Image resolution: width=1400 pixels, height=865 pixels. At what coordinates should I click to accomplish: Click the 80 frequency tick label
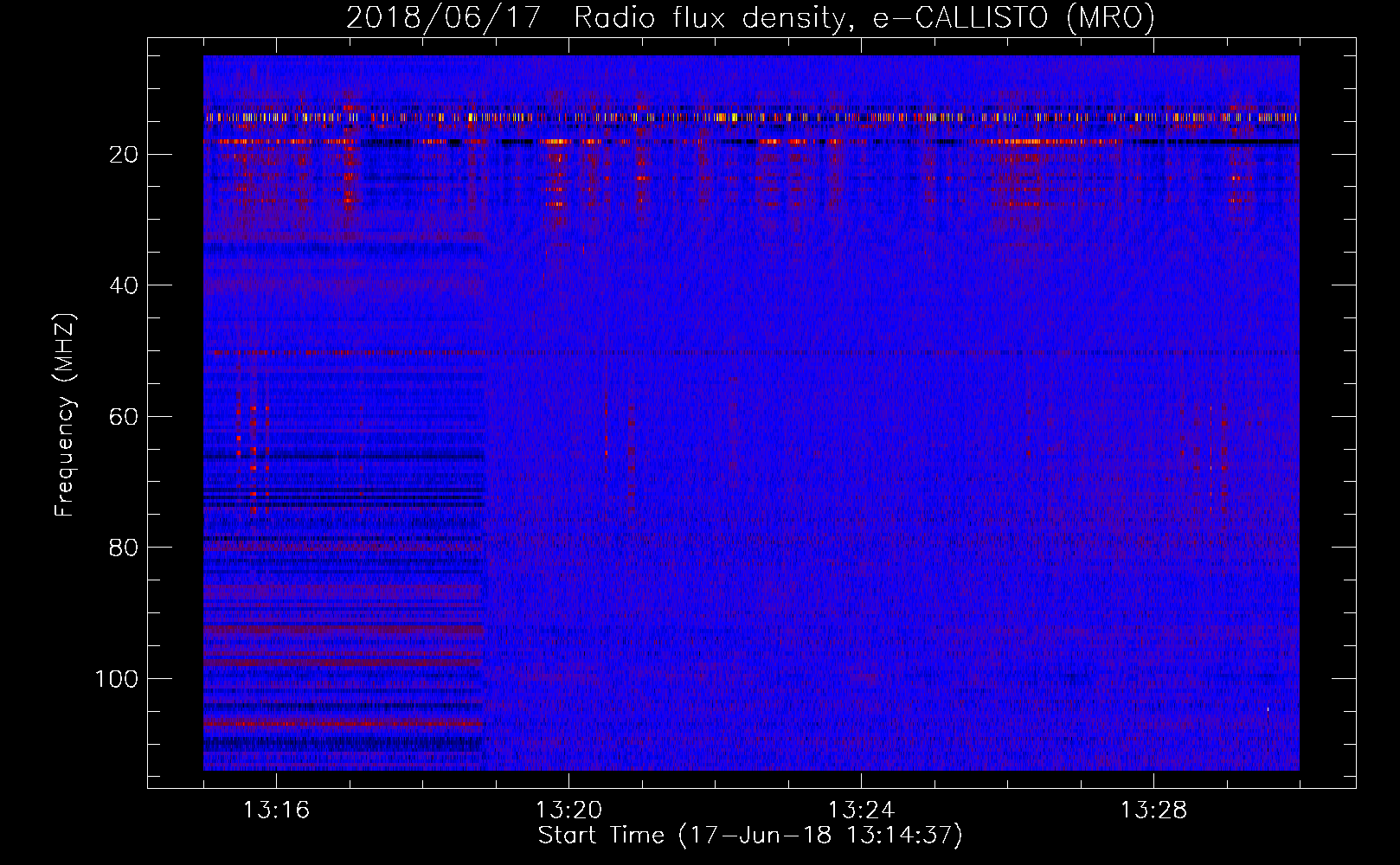(x=124, y=548)
